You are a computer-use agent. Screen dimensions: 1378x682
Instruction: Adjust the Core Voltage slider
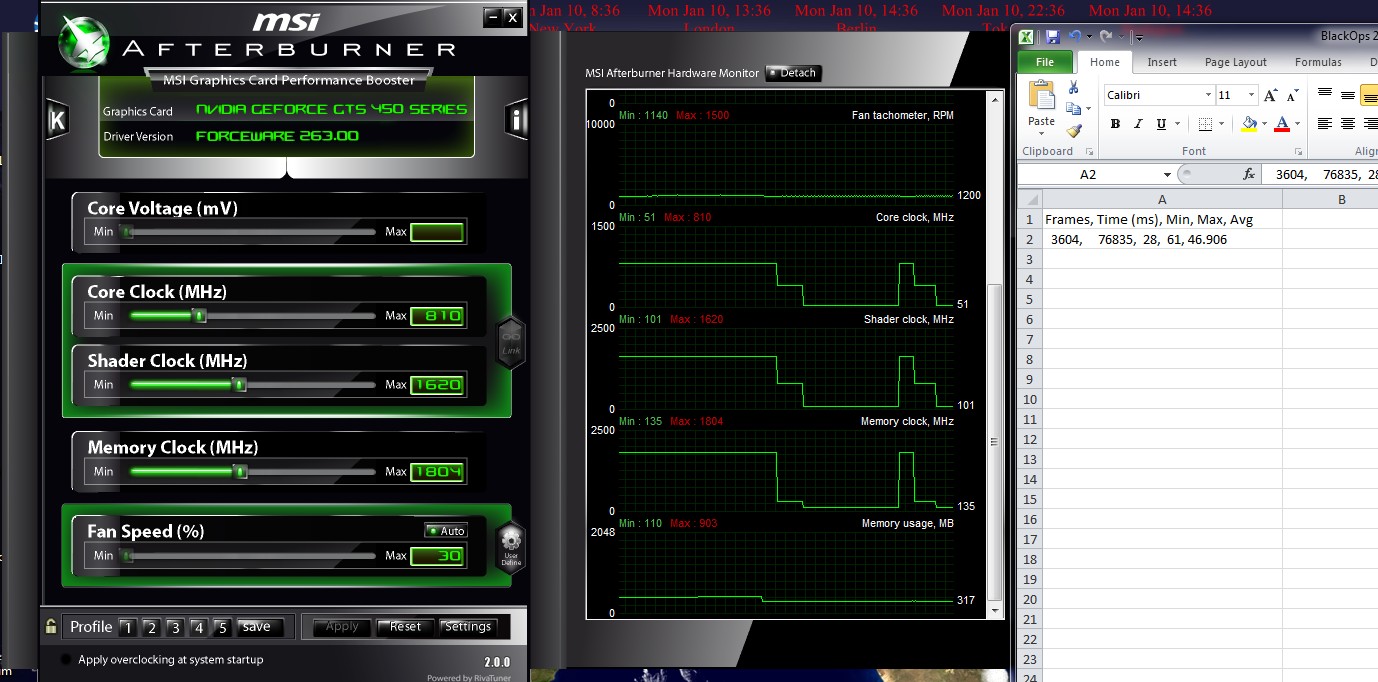(250, 232)
